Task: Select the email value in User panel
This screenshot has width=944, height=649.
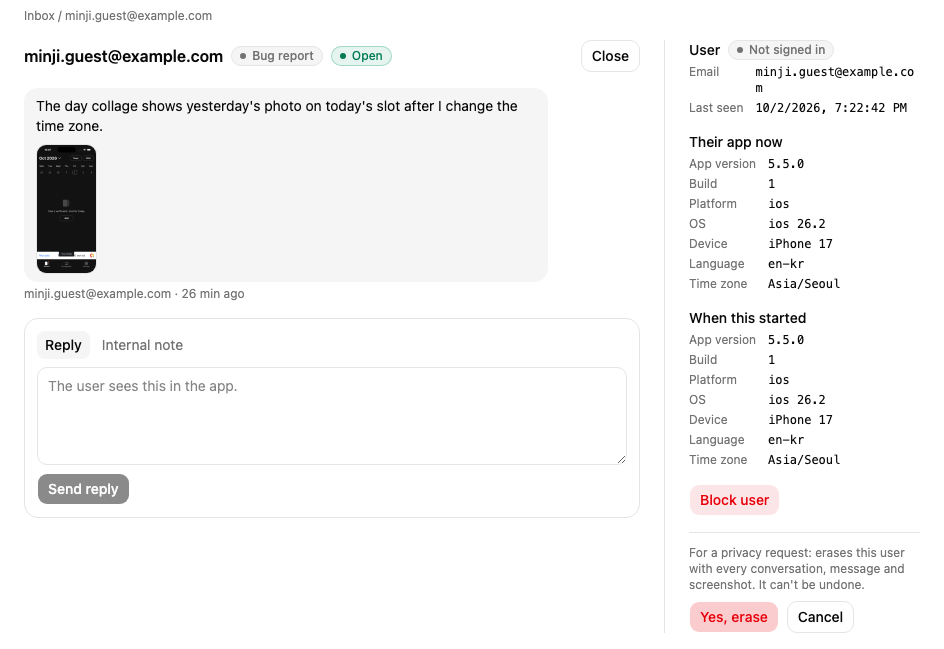Action: pos(834,80)
